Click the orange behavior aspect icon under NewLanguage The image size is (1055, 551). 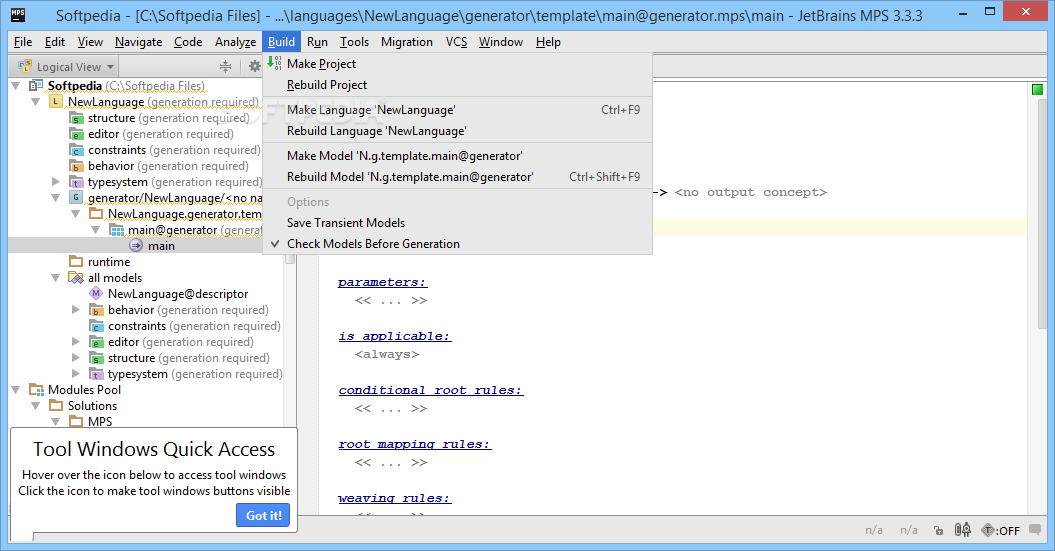[77, 166]
